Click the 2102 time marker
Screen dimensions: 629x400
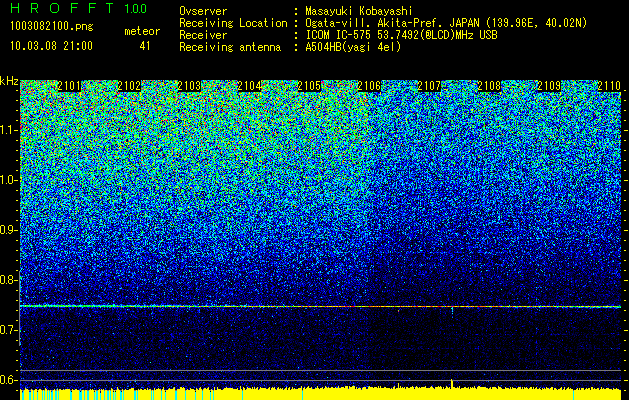[x=129, y=86]
